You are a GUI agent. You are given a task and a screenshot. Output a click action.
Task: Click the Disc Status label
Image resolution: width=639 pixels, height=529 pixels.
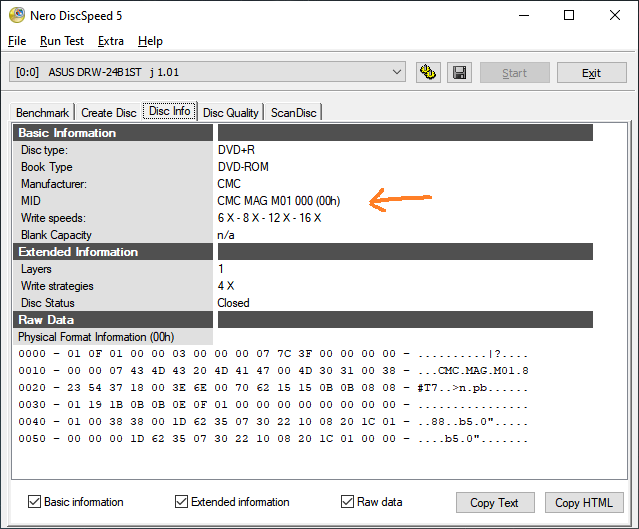(48, 303)
